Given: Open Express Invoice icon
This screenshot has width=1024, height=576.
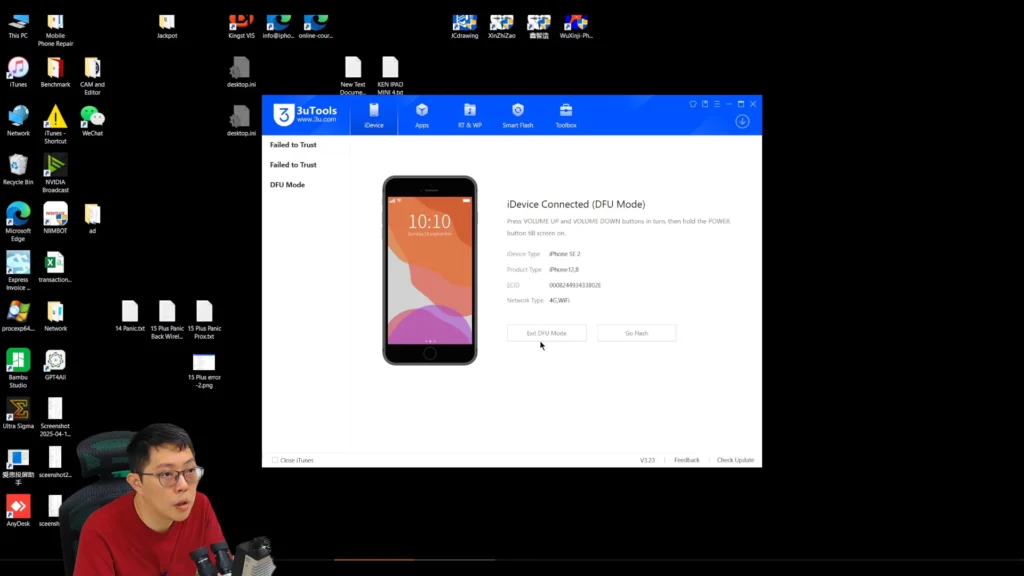Looking at the screenshot, I should [18, 271].
